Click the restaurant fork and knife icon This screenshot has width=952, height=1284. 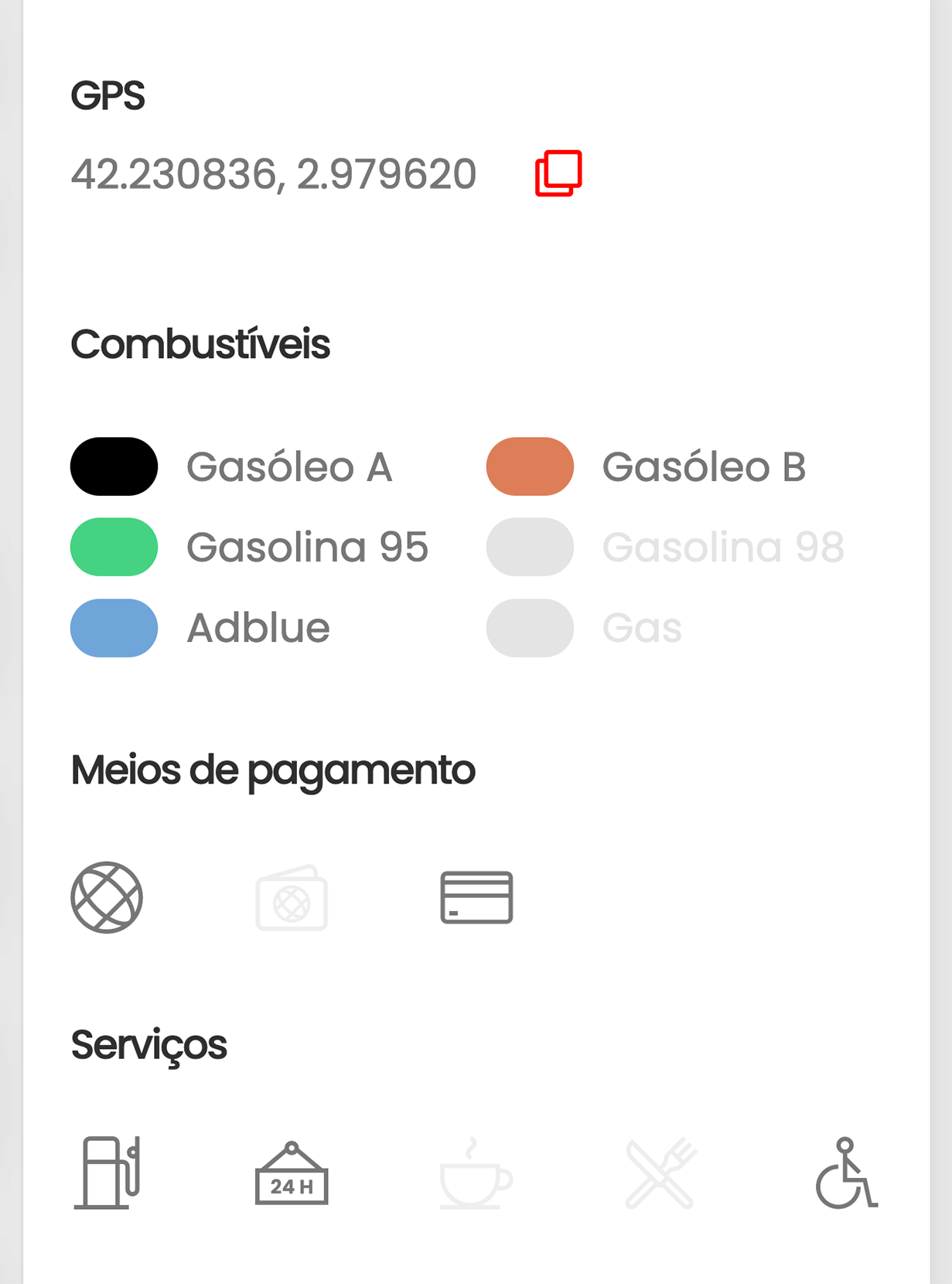click(x=660, y=1173)
